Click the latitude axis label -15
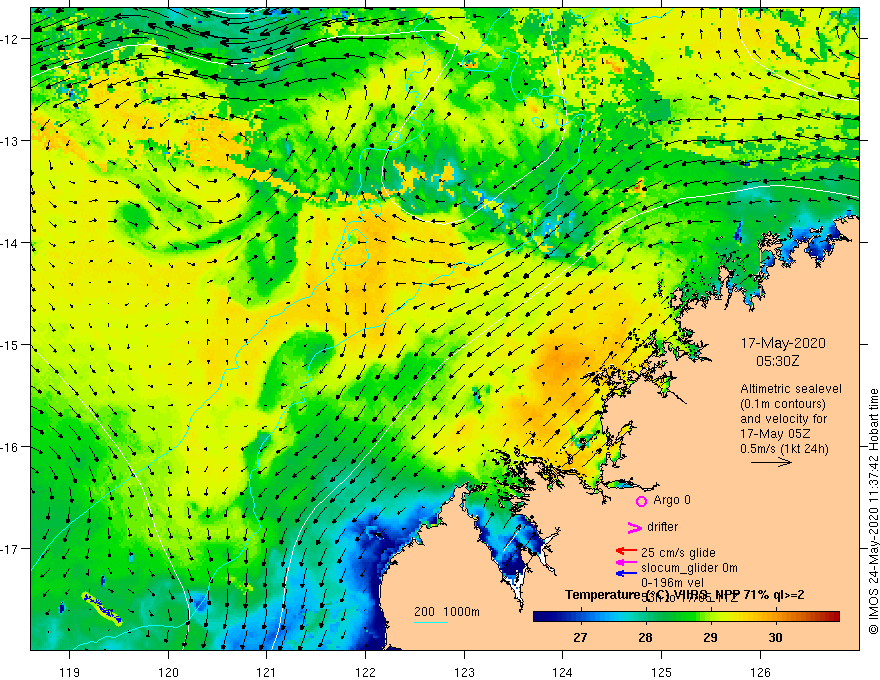This screenshot has height=680, width=880. (x=11, y=344)
